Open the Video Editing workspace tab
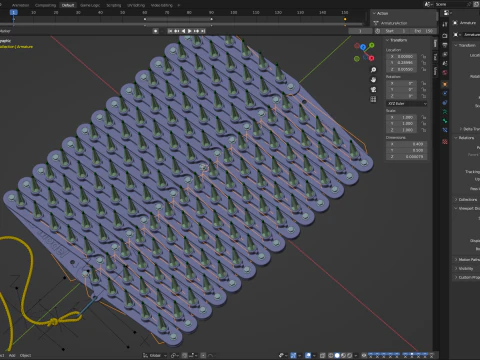 (161, 5)
